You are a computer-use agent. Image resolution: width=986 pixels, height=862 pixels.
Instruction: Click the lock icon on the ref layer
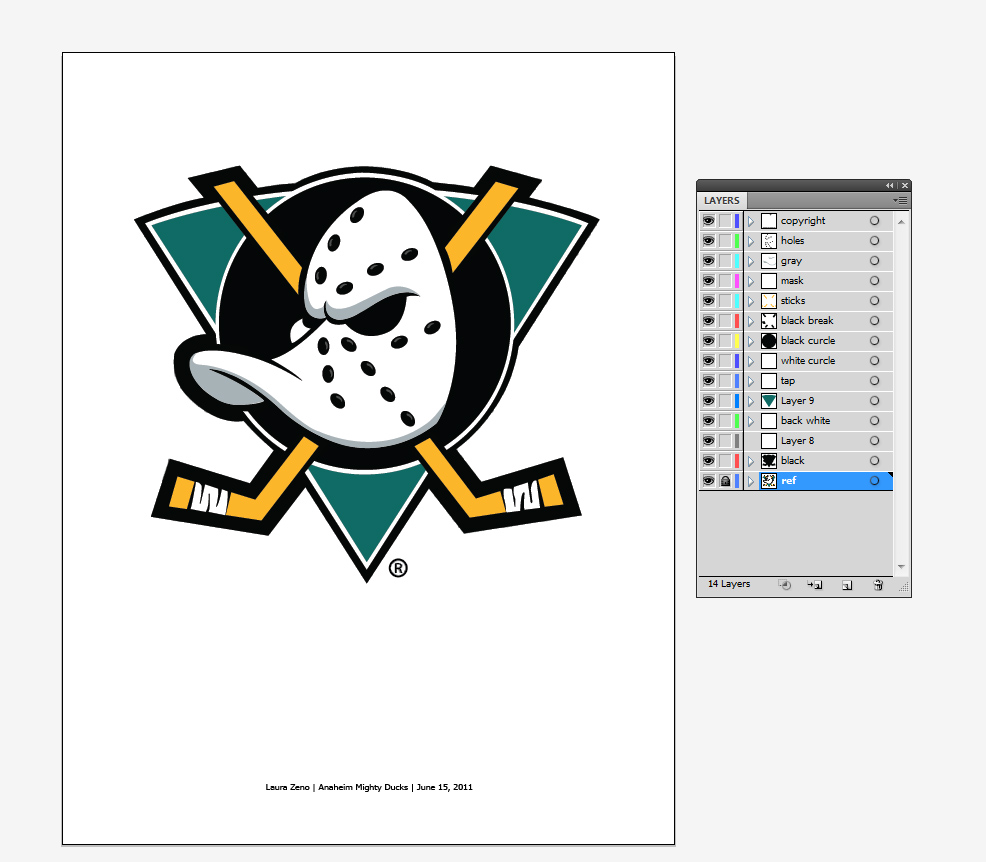[x=723, y=480]
